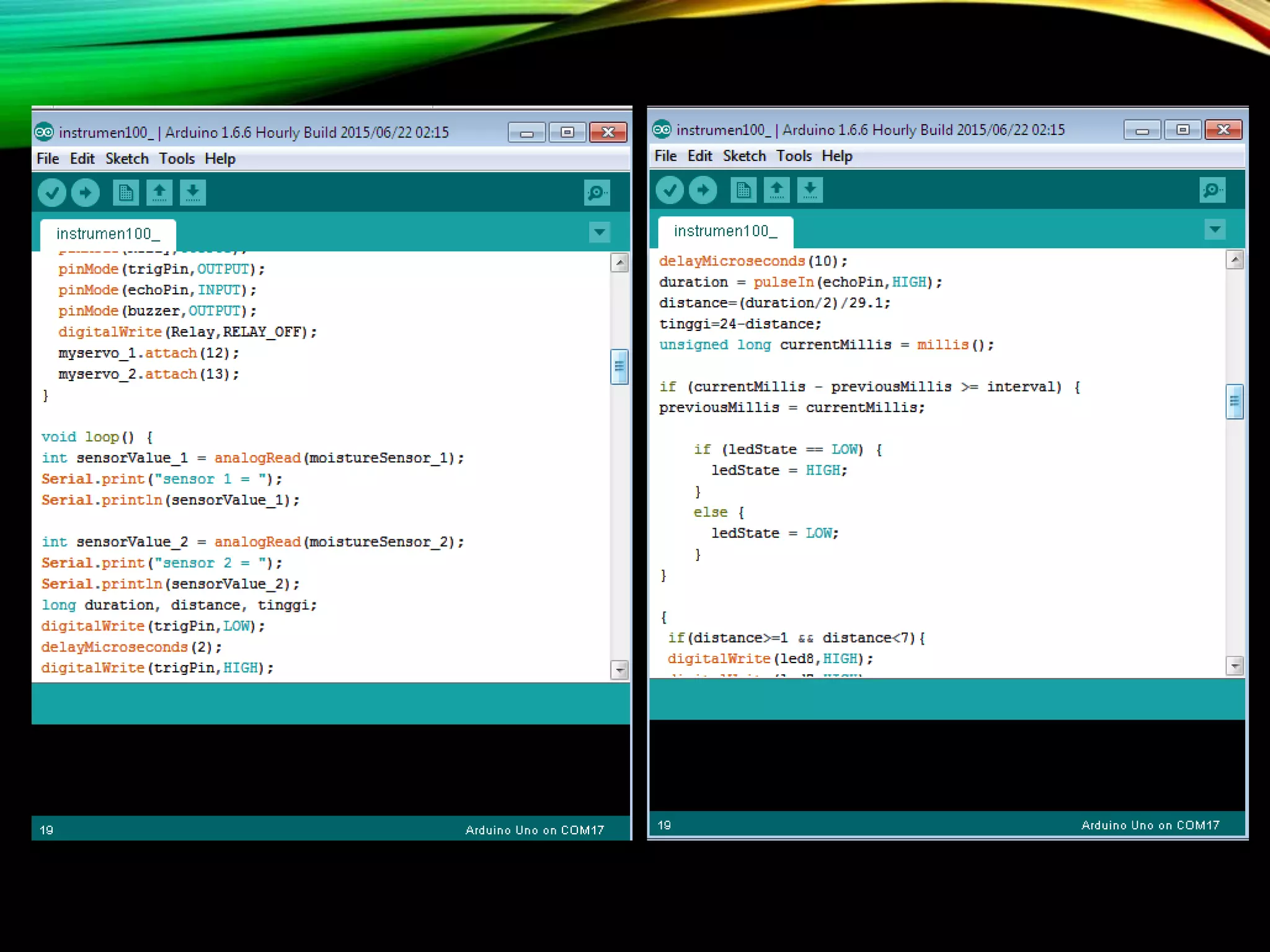Click scroll up arrow in right editor
Screen dimensions: 1270x952
pyautogui.click(x=1235, y=260)
